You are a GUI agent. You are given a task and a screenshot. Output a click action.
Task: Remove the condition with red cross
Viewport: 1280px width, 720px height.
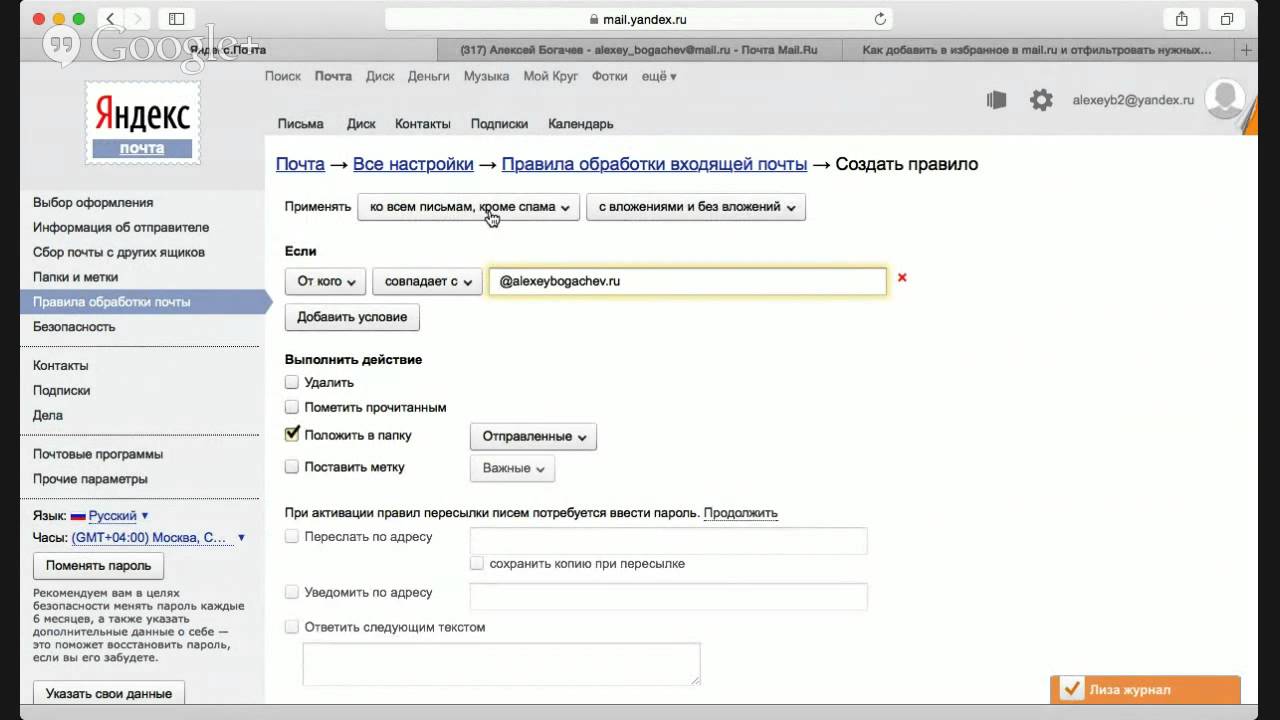coord(902,277)
